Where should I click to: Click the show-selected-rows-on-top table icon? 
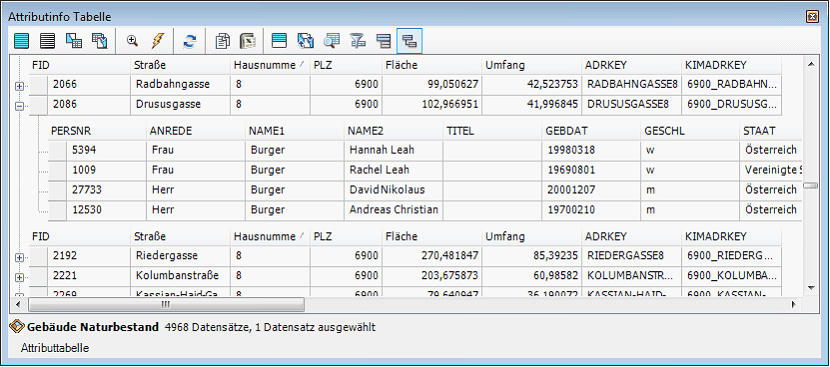click(279, 41)
